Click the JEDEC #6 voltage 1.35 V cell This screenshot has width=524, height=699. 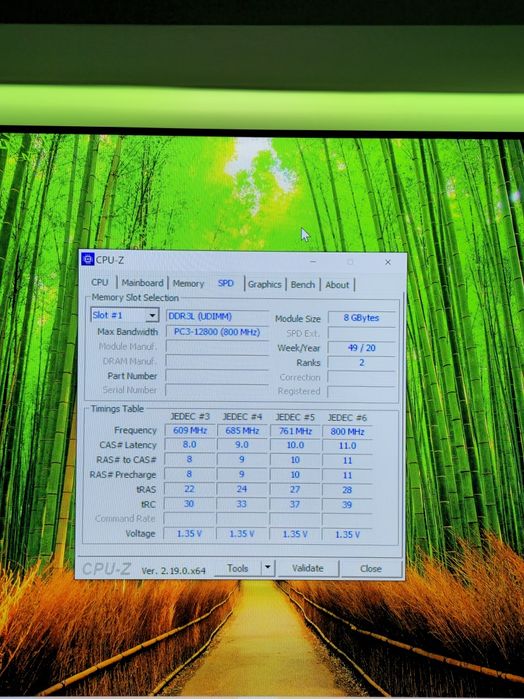point(347,535)
